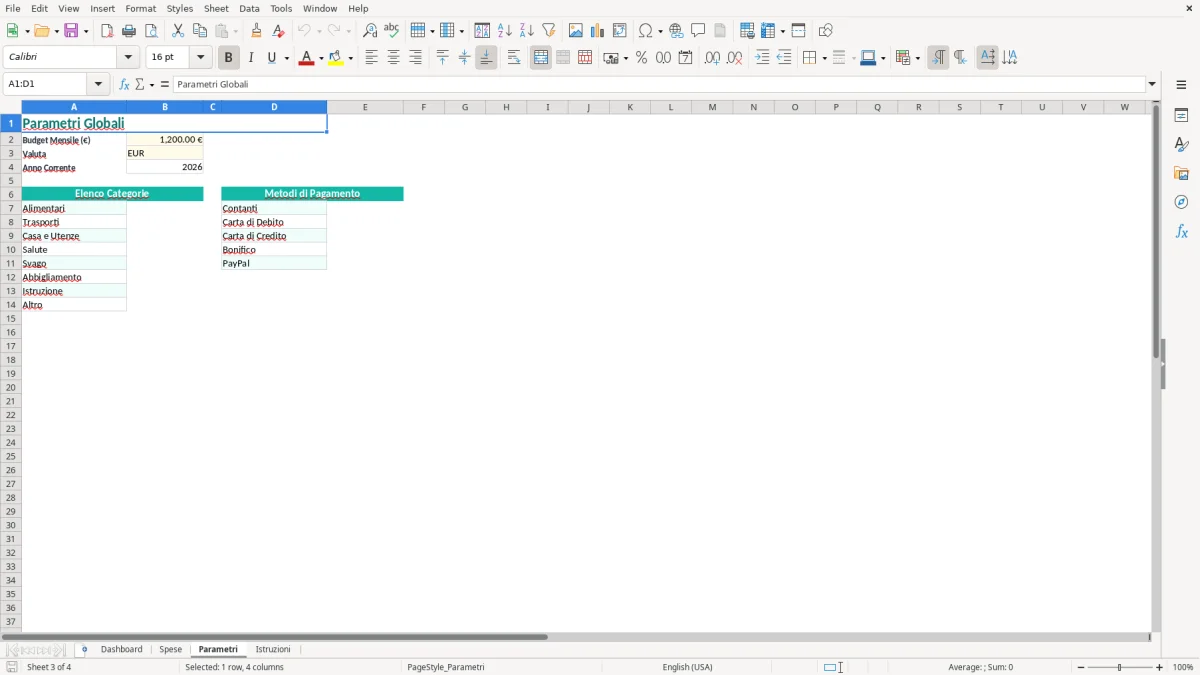
Task: Toggle Merge and Center Cells
Action: click(x=541, y=58)
